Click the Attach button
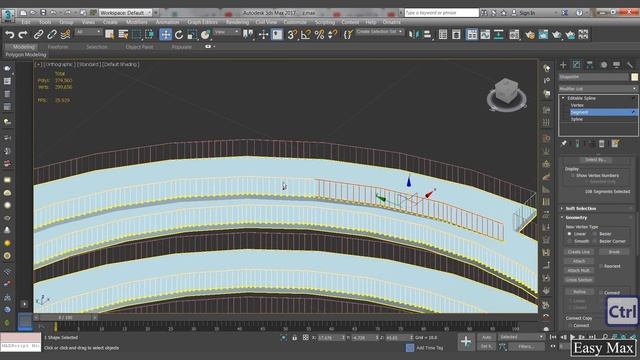The width and height of the screenshot is (640, 360). [578, 261]
